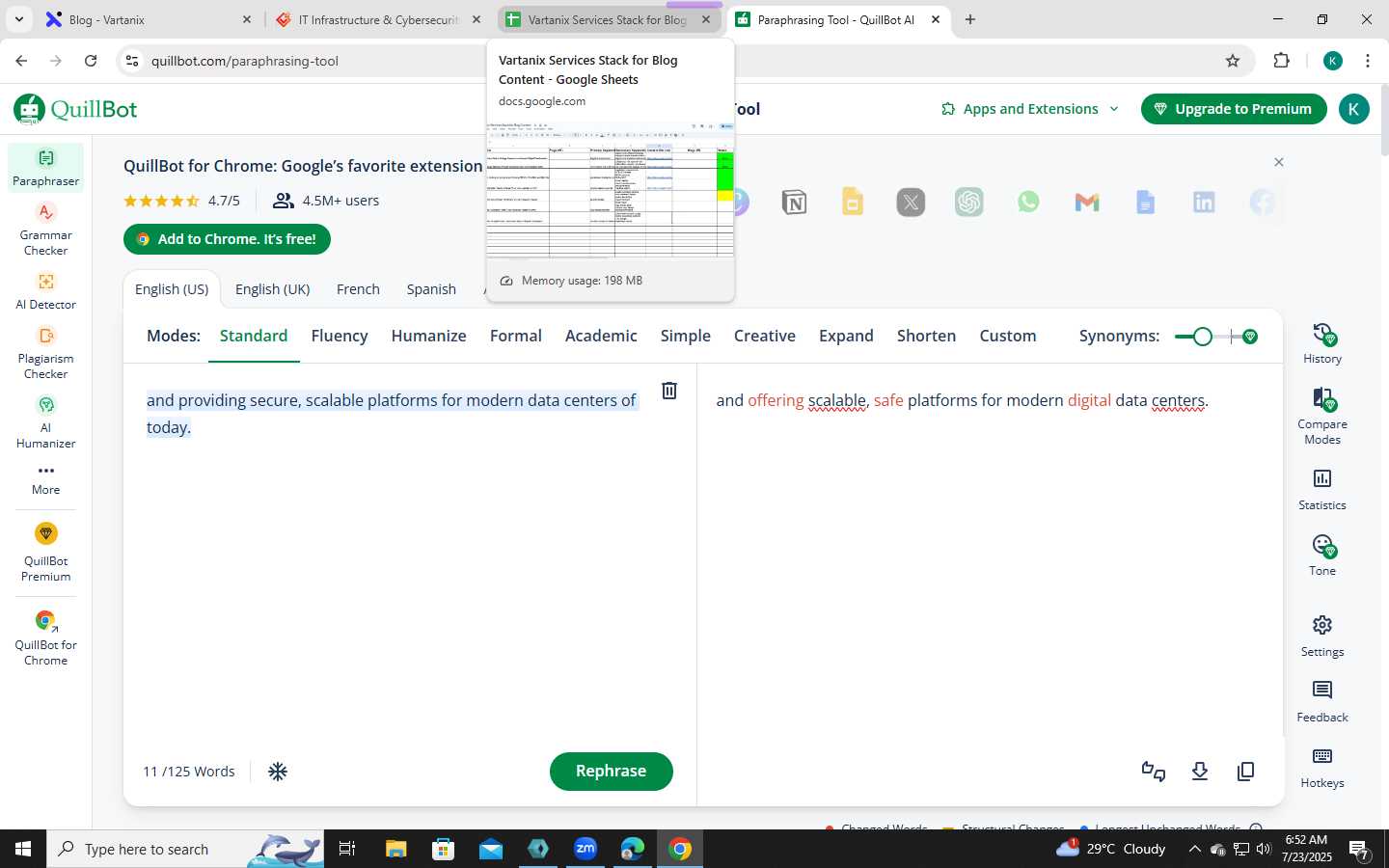1389x868 pixels.
Task: Open a new browser tab
Action: coord(970,19)
